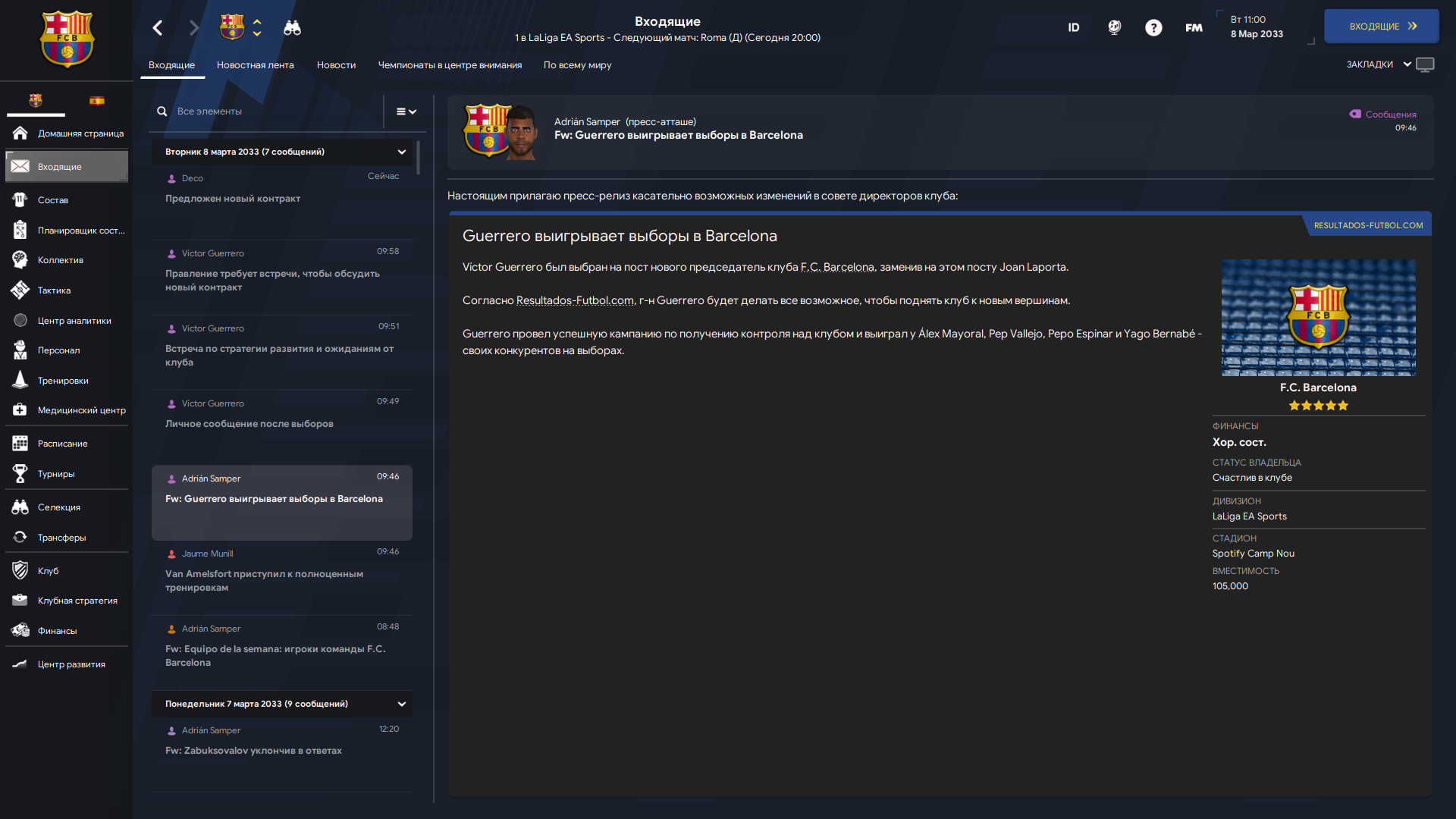This screenshot has width=1456, height=819.
Task: Switch to the Новостная лента tab
Action: coord(256,65)
